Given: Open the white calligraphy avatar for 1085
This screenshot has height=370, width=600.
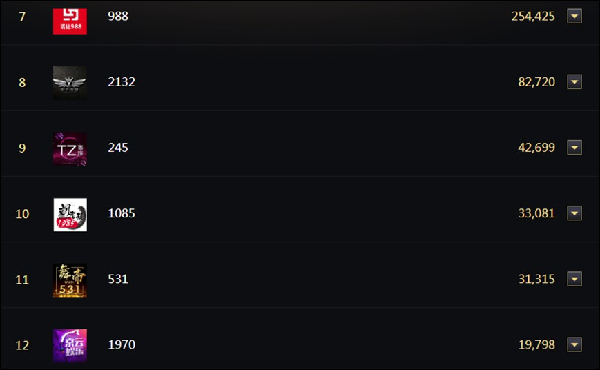Looking at the screenshot, I should [70, 214].
